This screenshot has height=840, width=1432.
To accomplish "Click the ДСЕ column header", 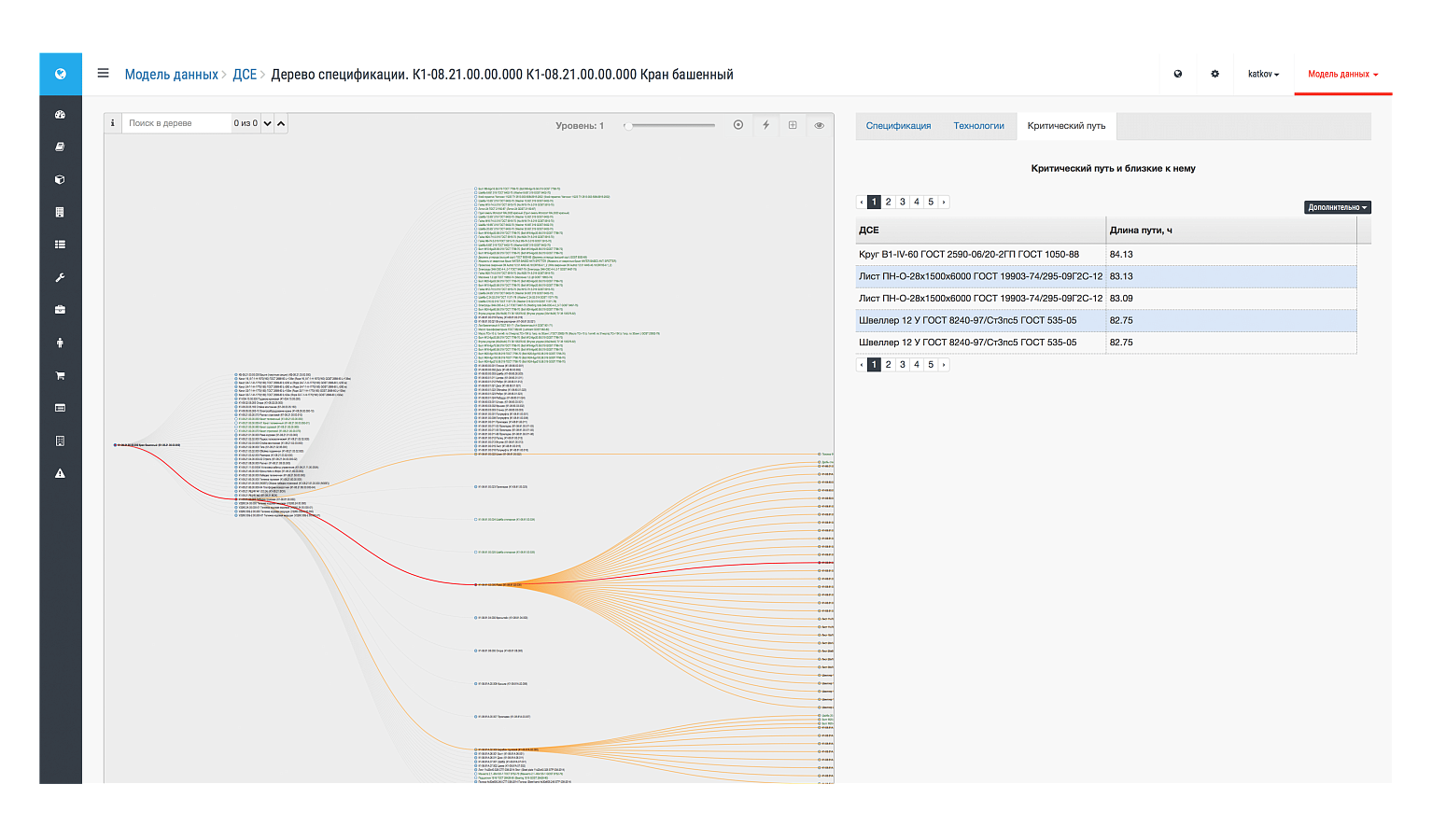I will click(980, 230).
